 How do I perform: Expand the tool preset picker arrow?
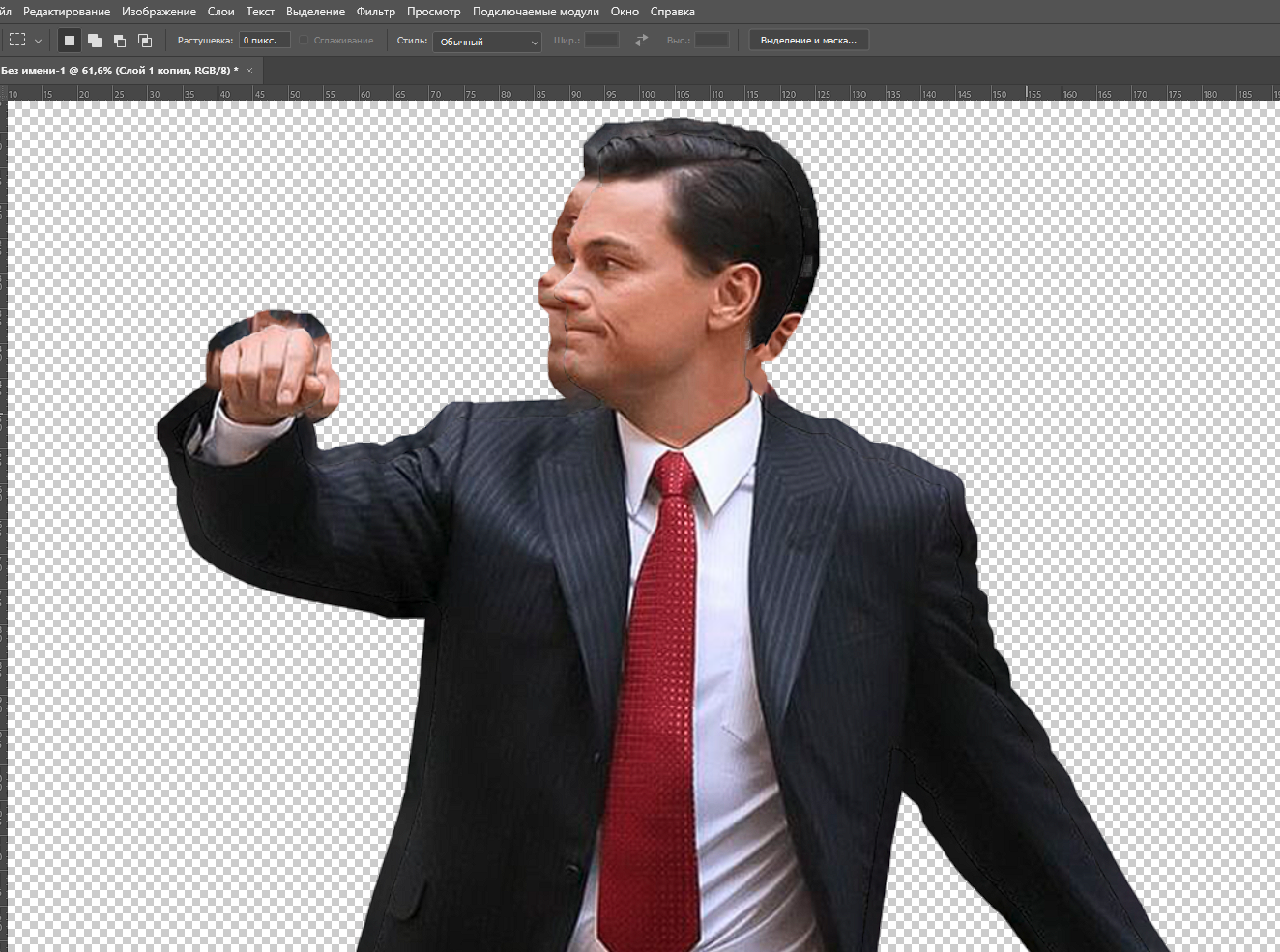point(38,42)
